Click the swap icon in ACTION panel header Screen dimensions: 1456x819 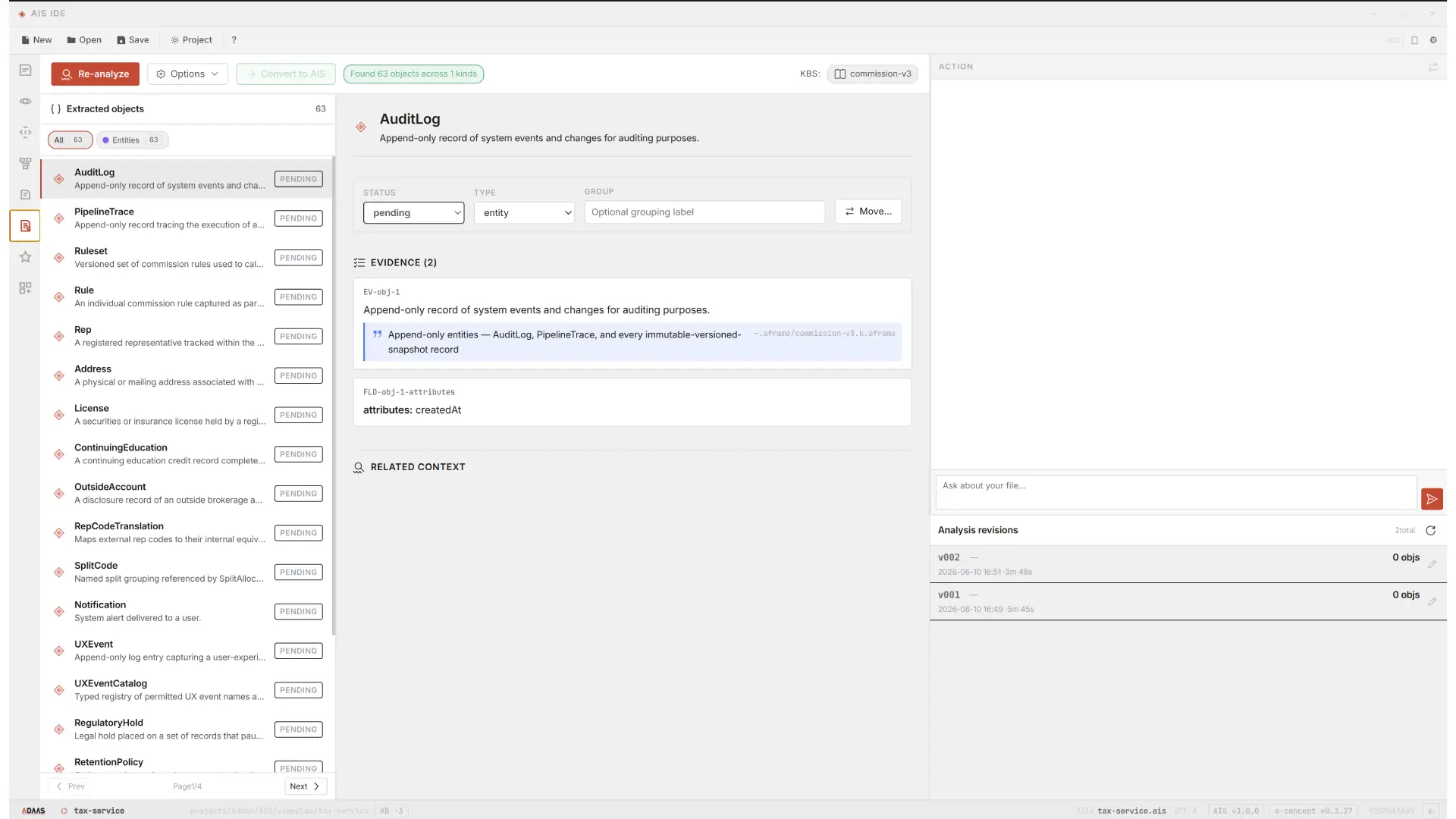coord(1432,67)
